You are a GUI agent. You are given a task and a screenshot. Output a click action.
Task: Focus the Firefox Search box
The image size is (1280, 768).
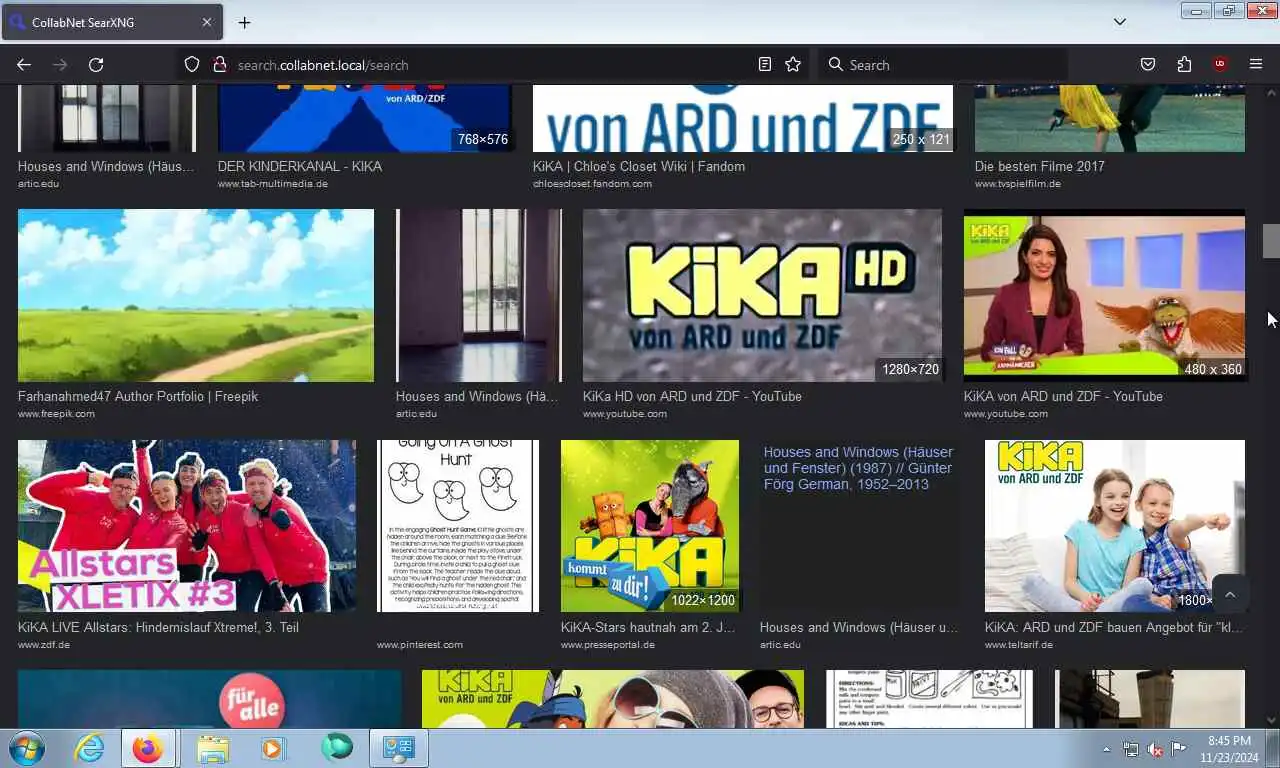[x=943, y=65]
